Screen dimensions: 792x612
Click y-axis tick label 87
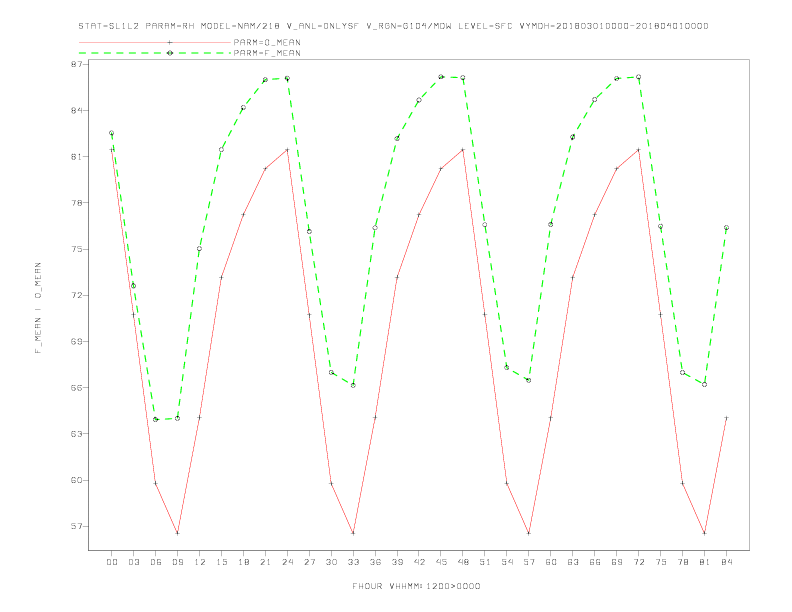pos(78,64)
